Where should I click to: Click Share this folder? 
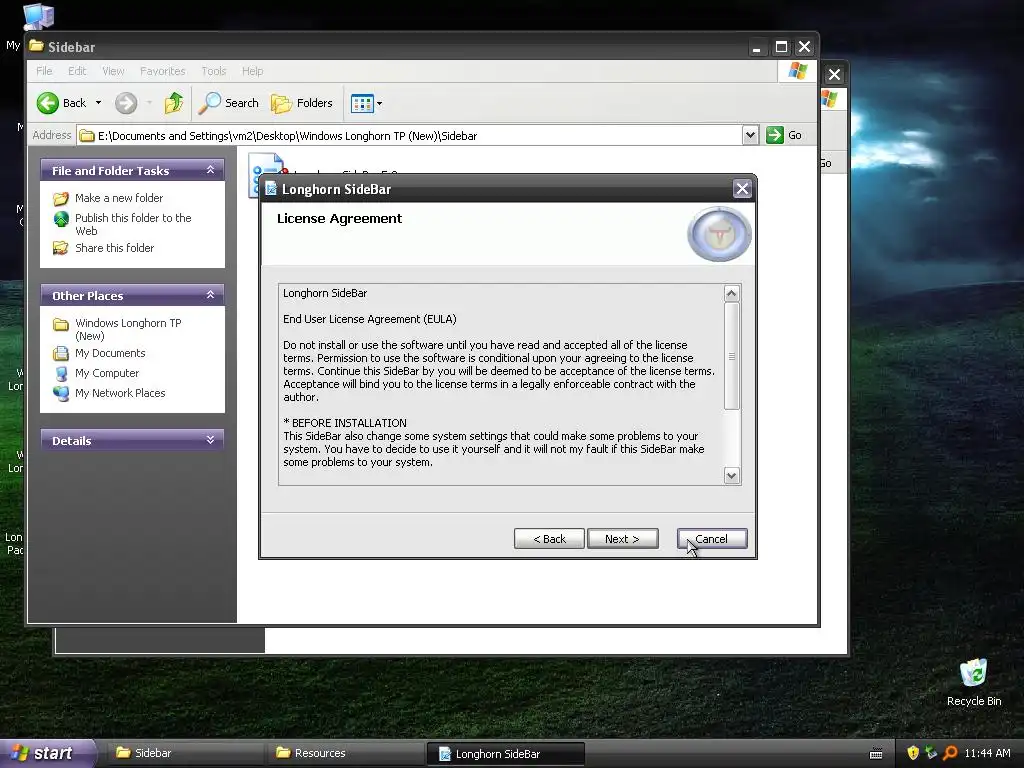pyautogui.click(x=114, y=248)
